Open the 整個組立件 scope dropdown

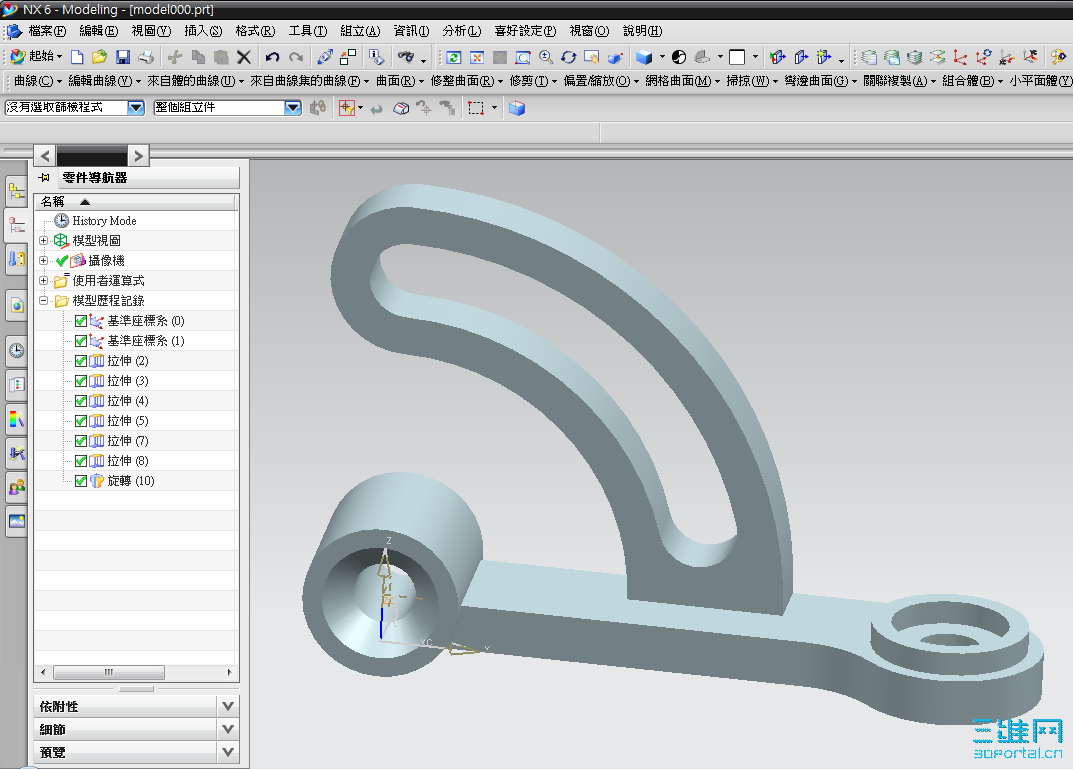pos(293,107)
